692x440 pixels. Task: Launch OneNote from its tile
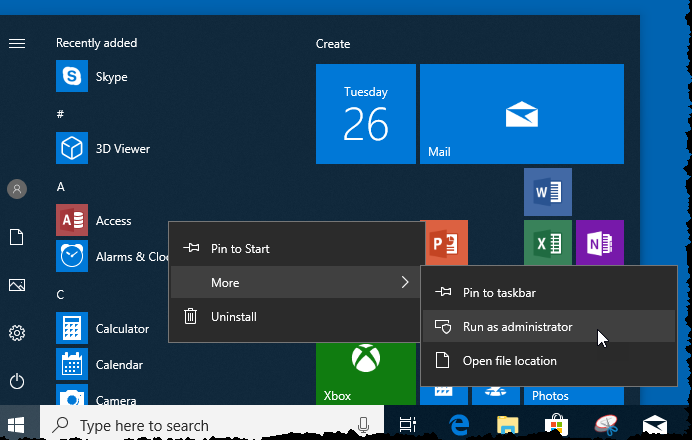600,242
